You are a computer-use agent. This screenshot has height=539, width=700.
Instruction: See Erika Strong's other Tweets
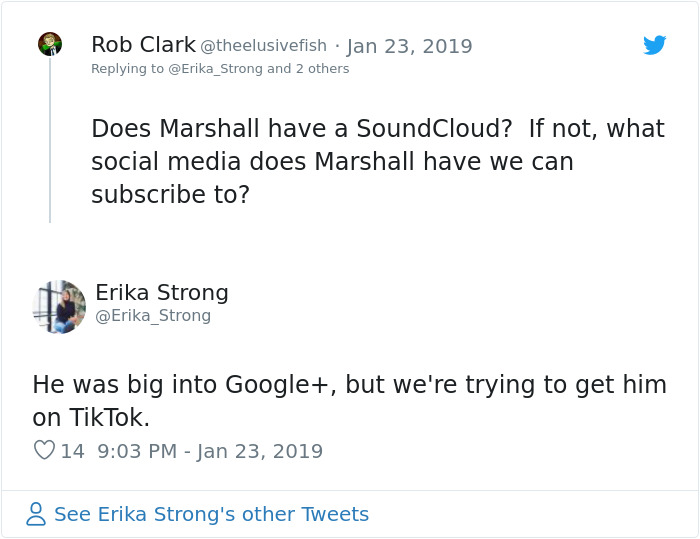pyautogui.click(x=211, y=514)
